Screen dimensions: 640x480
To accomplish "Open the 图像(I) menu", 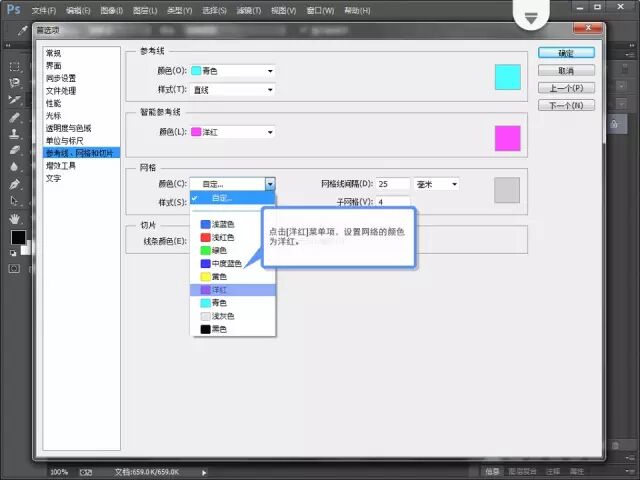I will click(111, 11).
